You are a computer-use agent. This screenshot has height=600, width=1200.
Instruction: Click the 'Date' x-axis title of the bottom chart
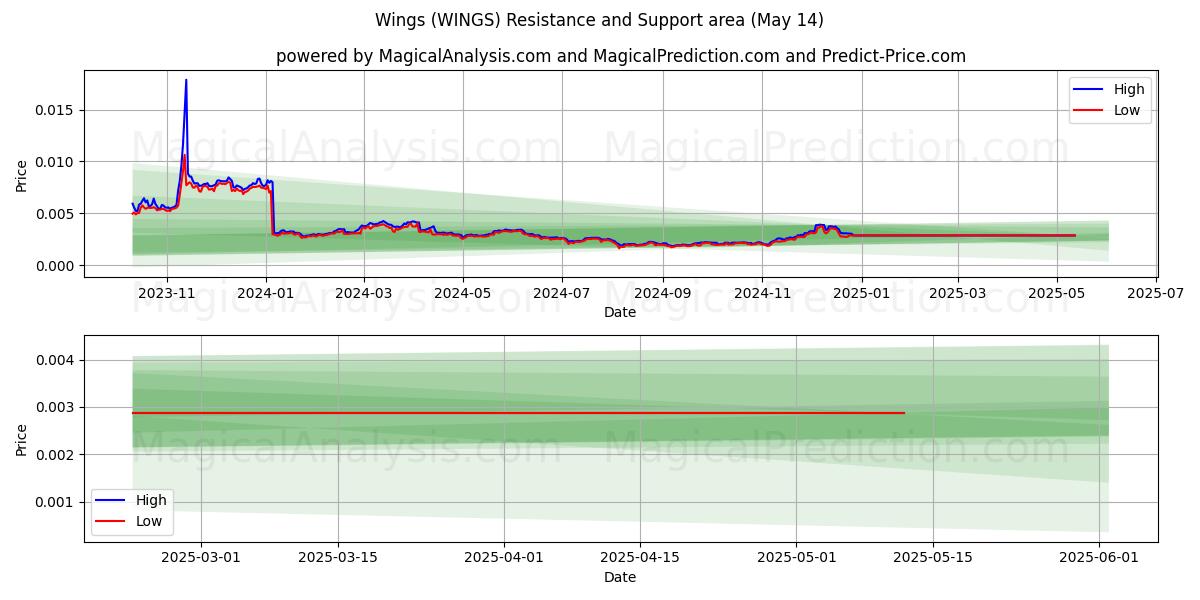click(x=620, y=578)
